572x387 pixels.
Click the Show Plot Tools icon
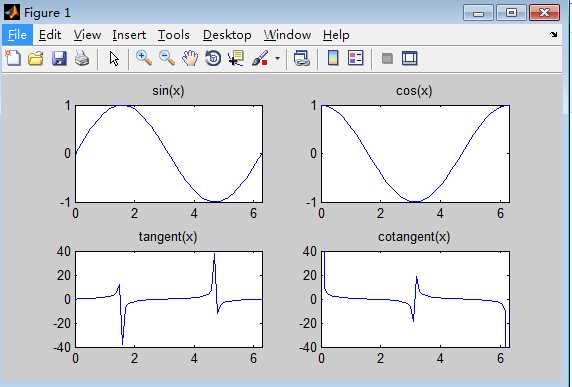pos(409,58)
